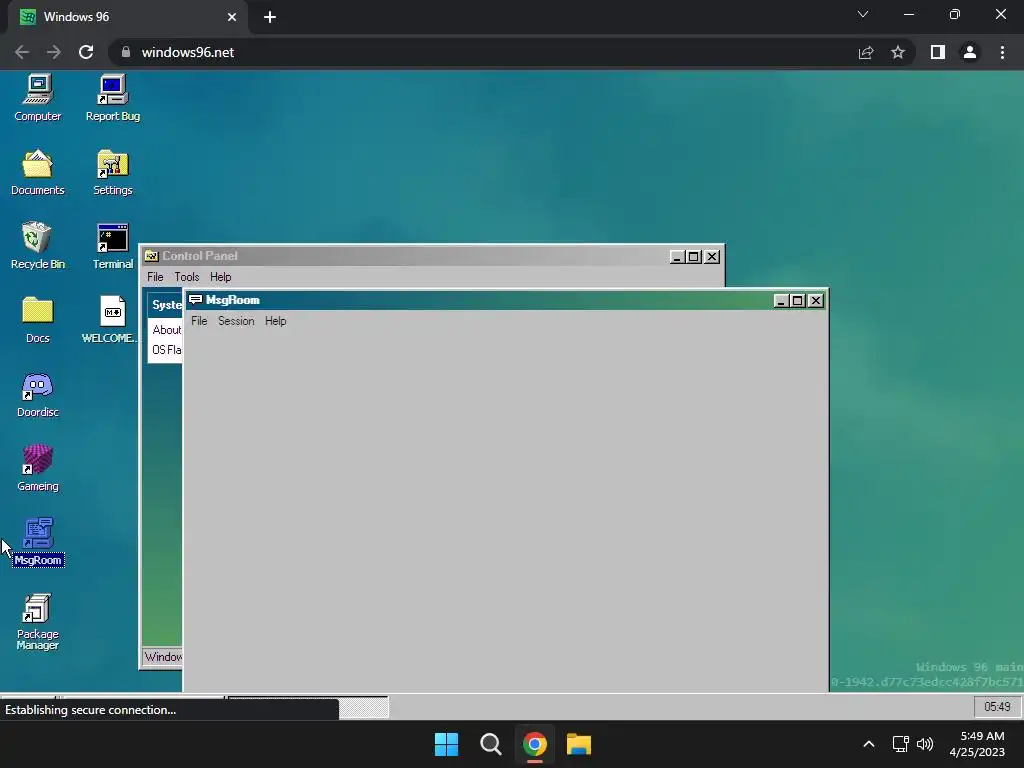
Task: Open the Computer desktop icon
Action: 37,98
